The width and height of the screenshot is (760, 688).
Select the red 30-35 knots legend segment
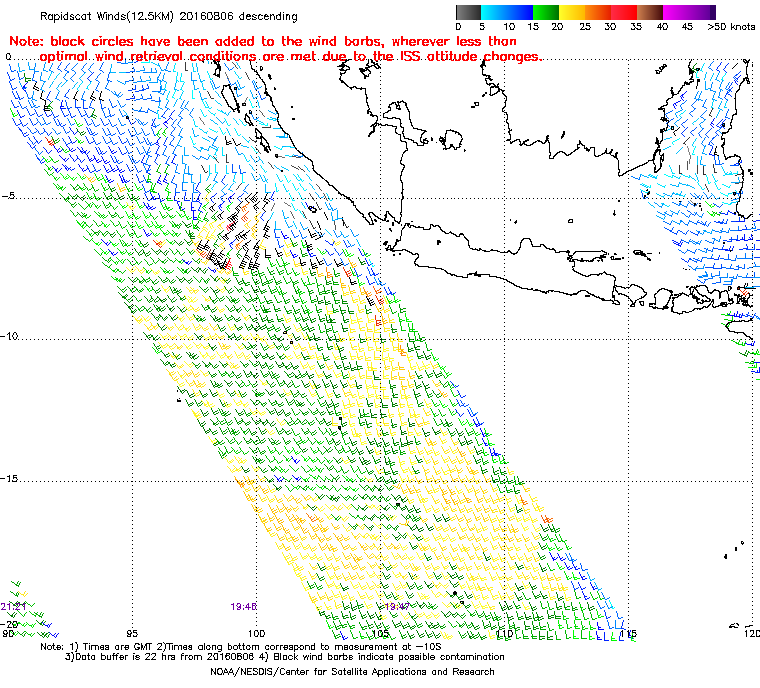click(624, 12)
